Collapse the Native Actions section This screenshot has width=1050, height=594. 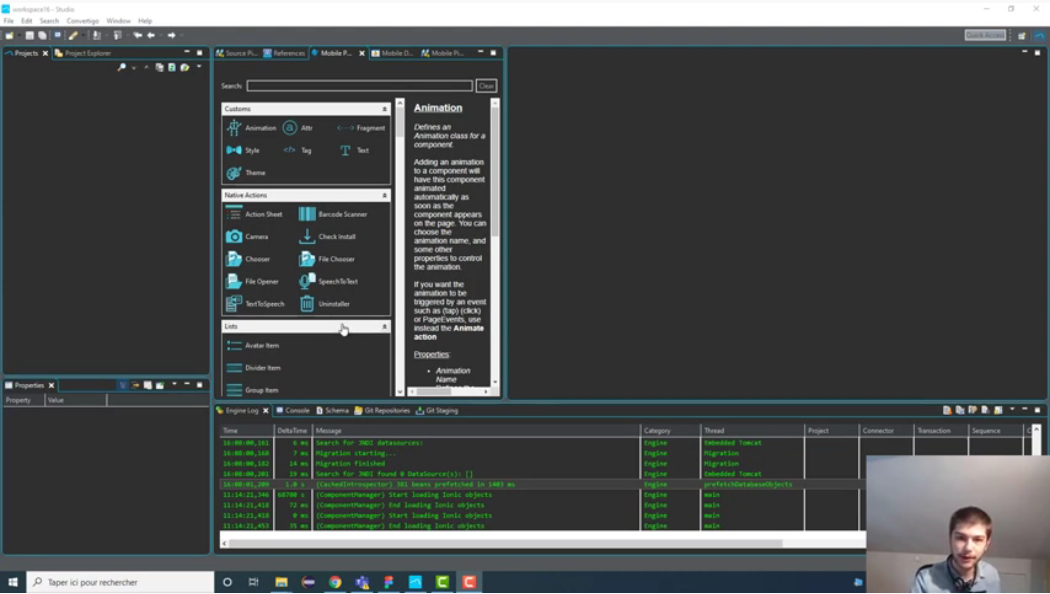384,196
